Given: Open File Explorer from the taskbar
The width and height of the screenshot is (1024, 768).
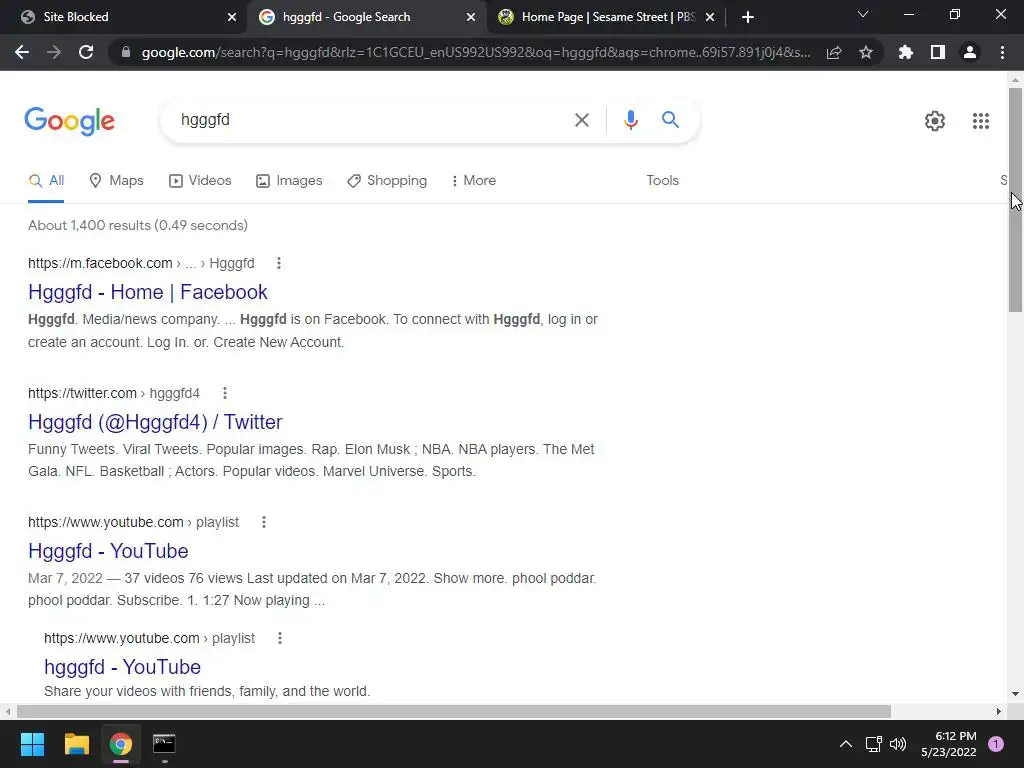Looking at the screenshot, I should (x=76, y=744).
